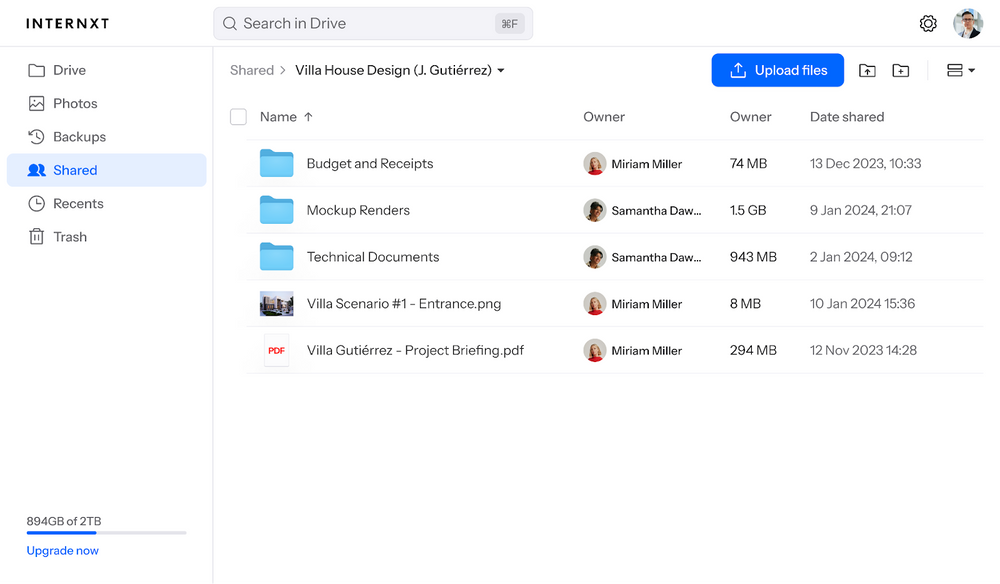Click the second Owner column header
The image size is (1000, 584).
point(751,117)
